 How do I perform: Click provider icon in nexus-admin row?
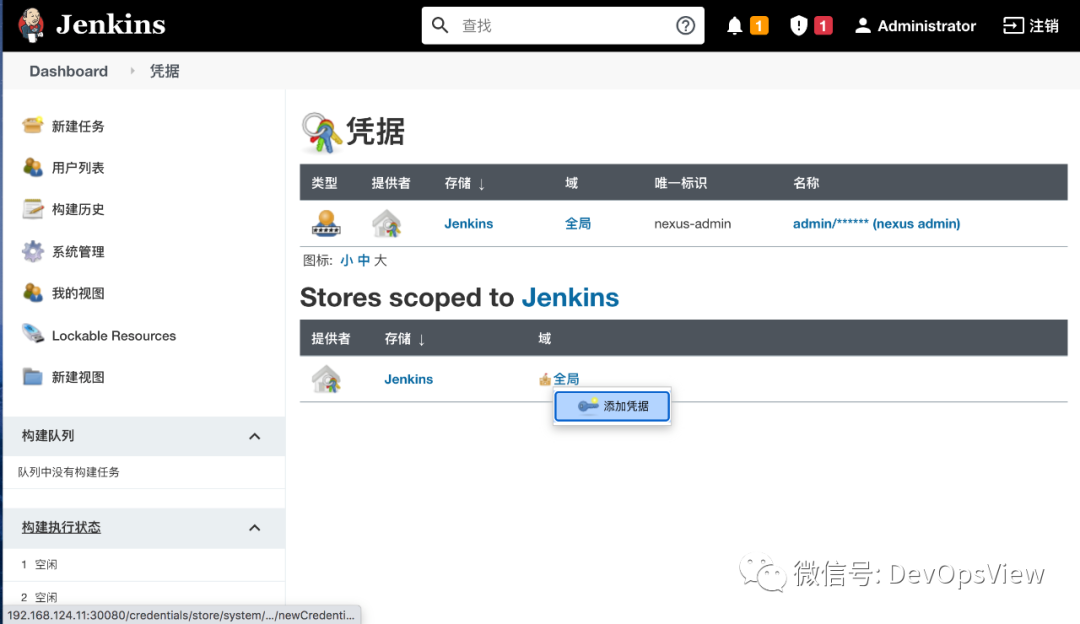coord(386,223)
